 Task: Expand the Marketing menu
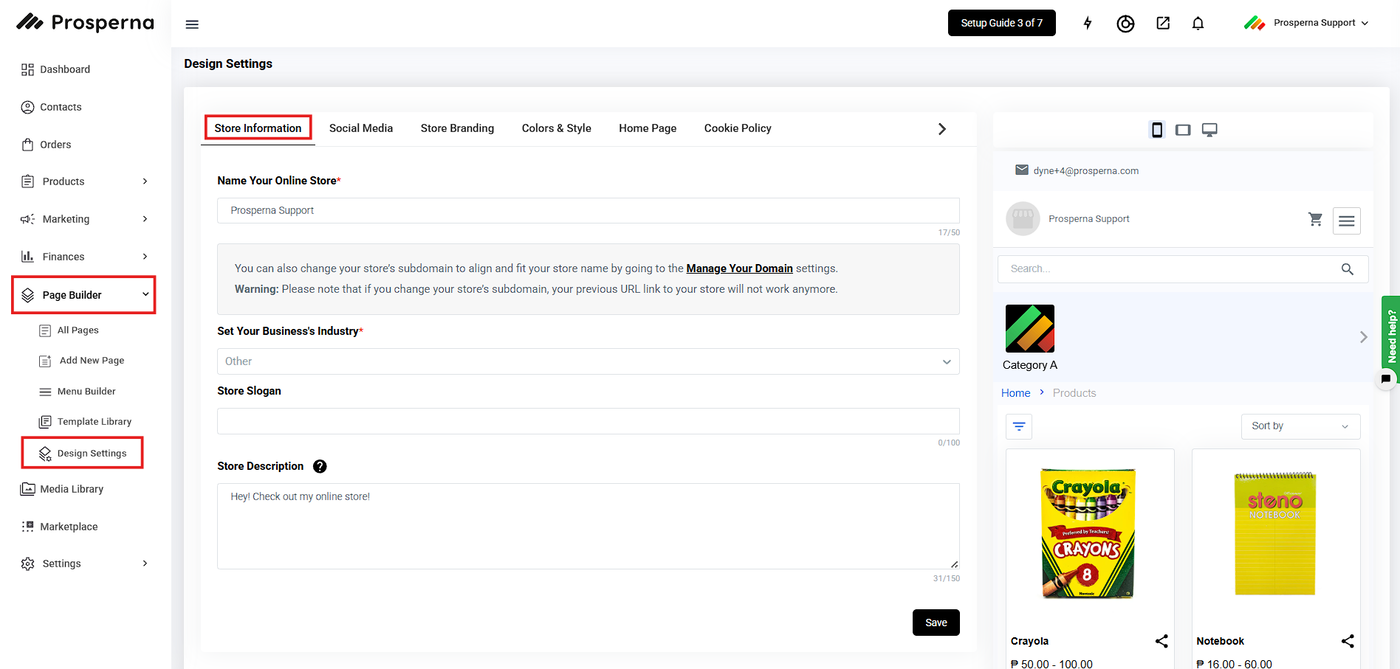[x=85, y=219]
